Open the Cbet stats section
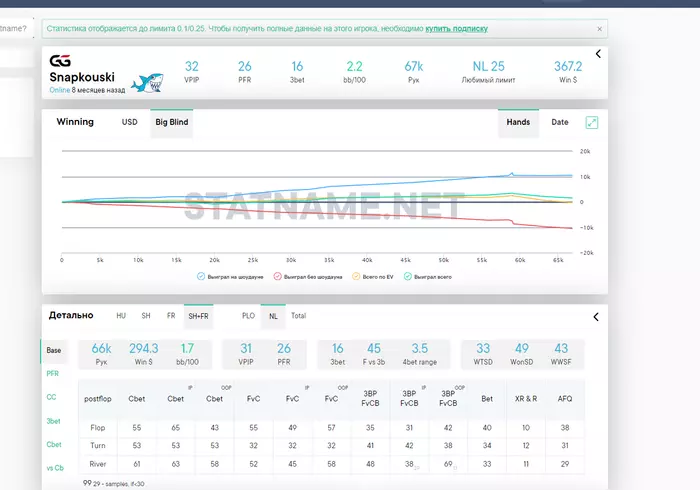 54,444
